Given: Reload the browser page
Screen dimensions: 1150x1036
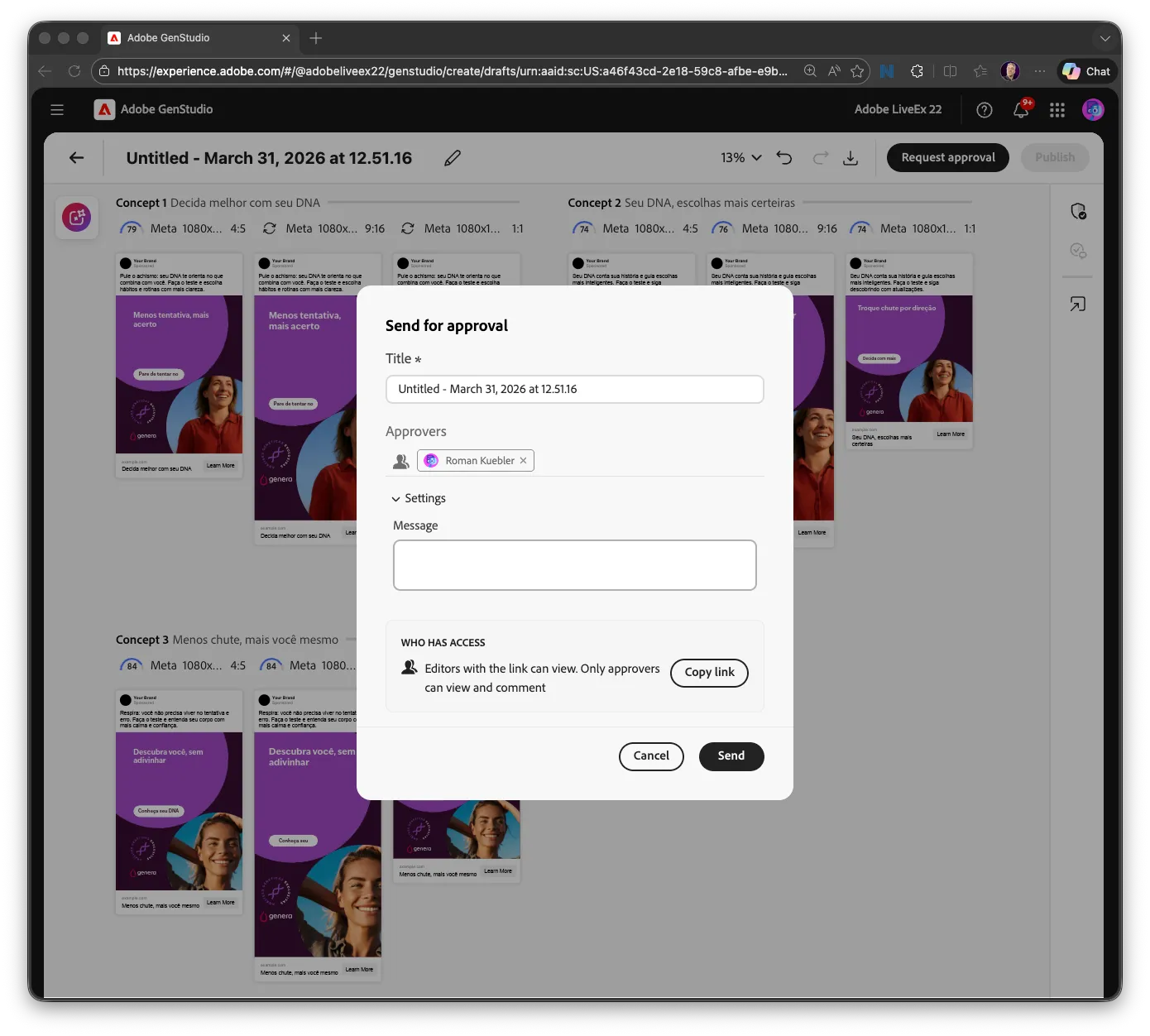Looking at the screenshot, I should point(74,71).
